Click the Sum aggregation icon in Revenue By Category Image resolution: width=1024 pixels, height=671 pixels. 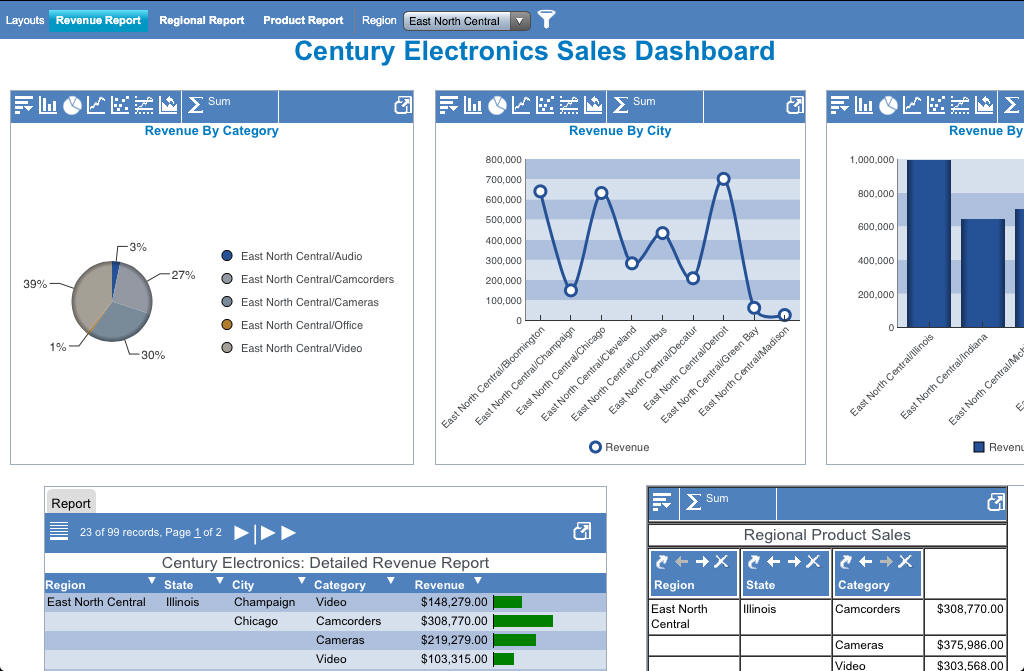pos(195,105)
